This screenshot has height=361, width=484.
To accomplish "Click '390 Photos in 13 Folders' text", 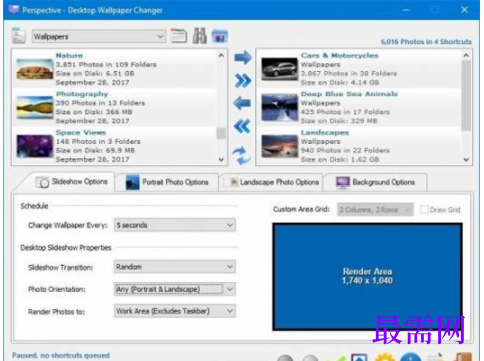I will [100, 103].
